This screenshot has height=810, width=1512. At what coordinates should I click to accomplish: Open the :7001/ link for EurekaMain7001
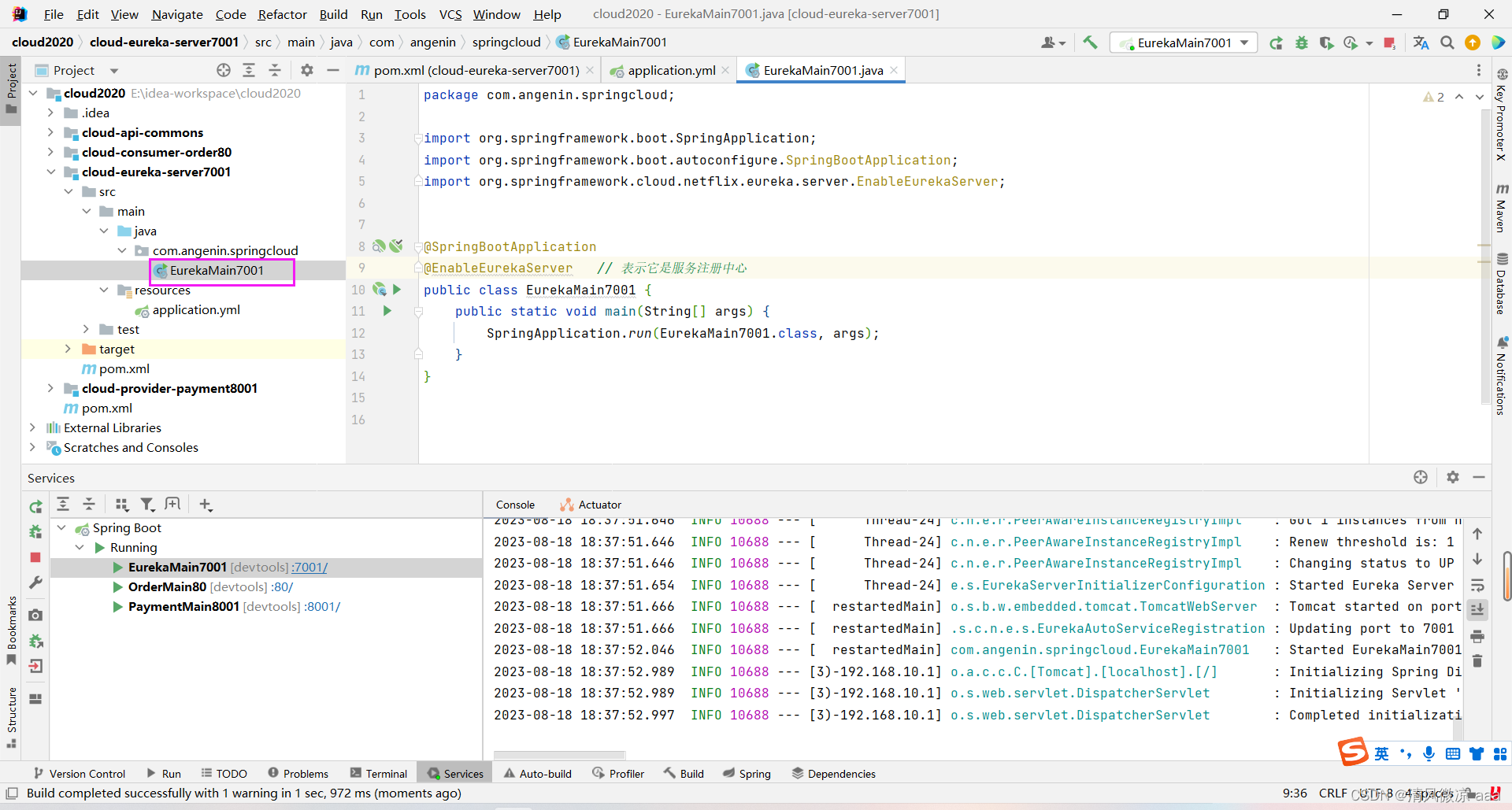(x=309, y=567)
